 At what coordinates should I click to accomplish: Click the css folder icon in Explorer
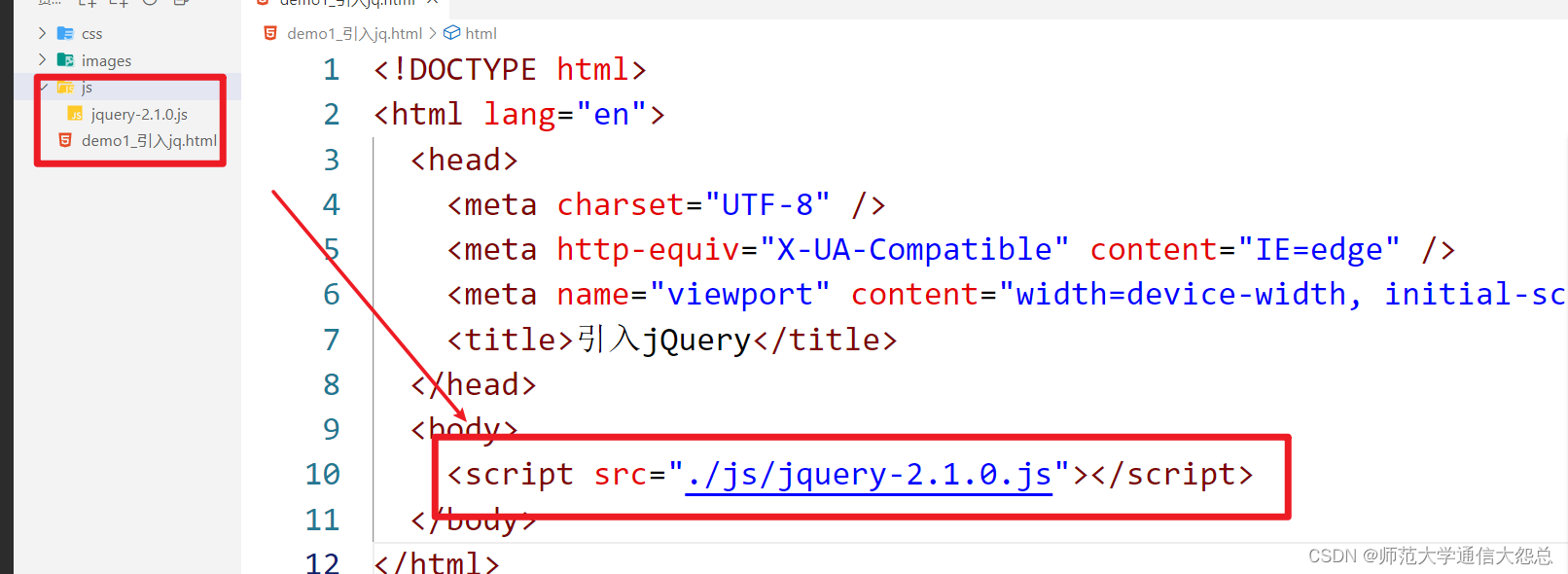click(x=66, y=33)
